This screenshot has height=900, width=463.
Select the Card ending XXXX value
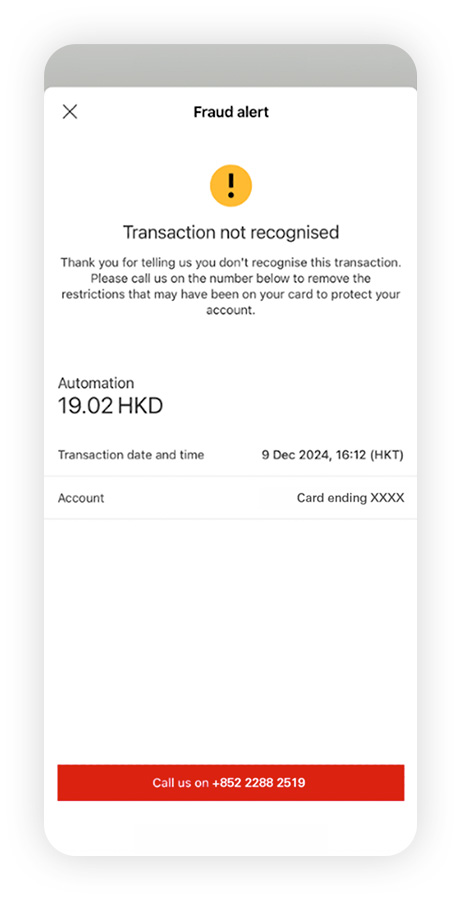click(351, 498)
